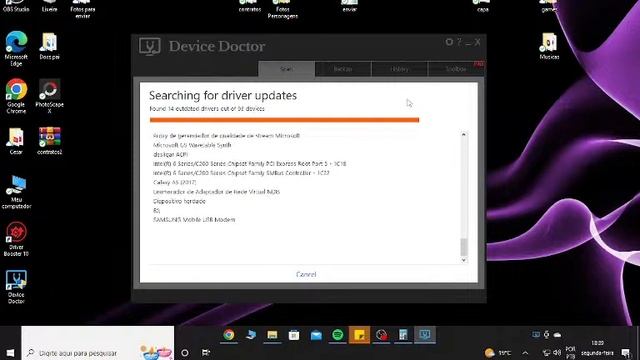Click the microphone tray icon
The image size is (640, 360).
[547, 335]
